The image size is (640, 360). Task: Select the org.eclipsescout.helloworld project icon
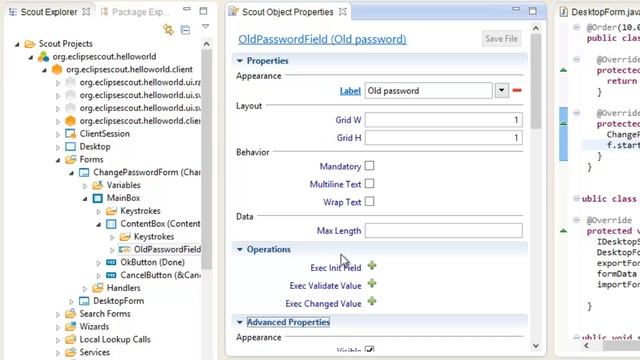click(44, 57)
